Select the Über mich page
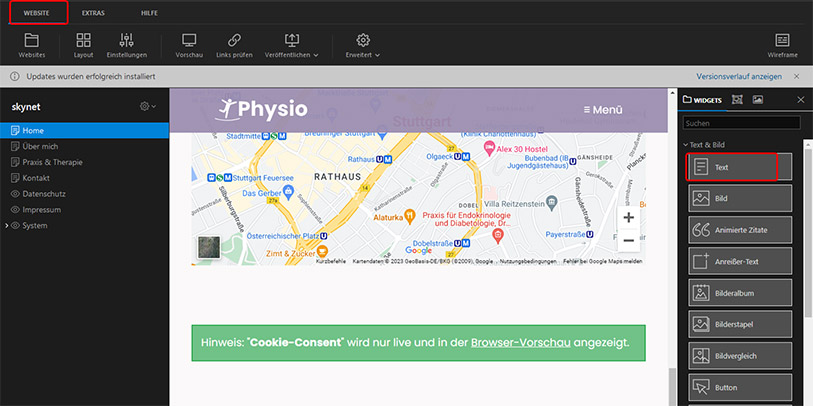 click(84, 146)
